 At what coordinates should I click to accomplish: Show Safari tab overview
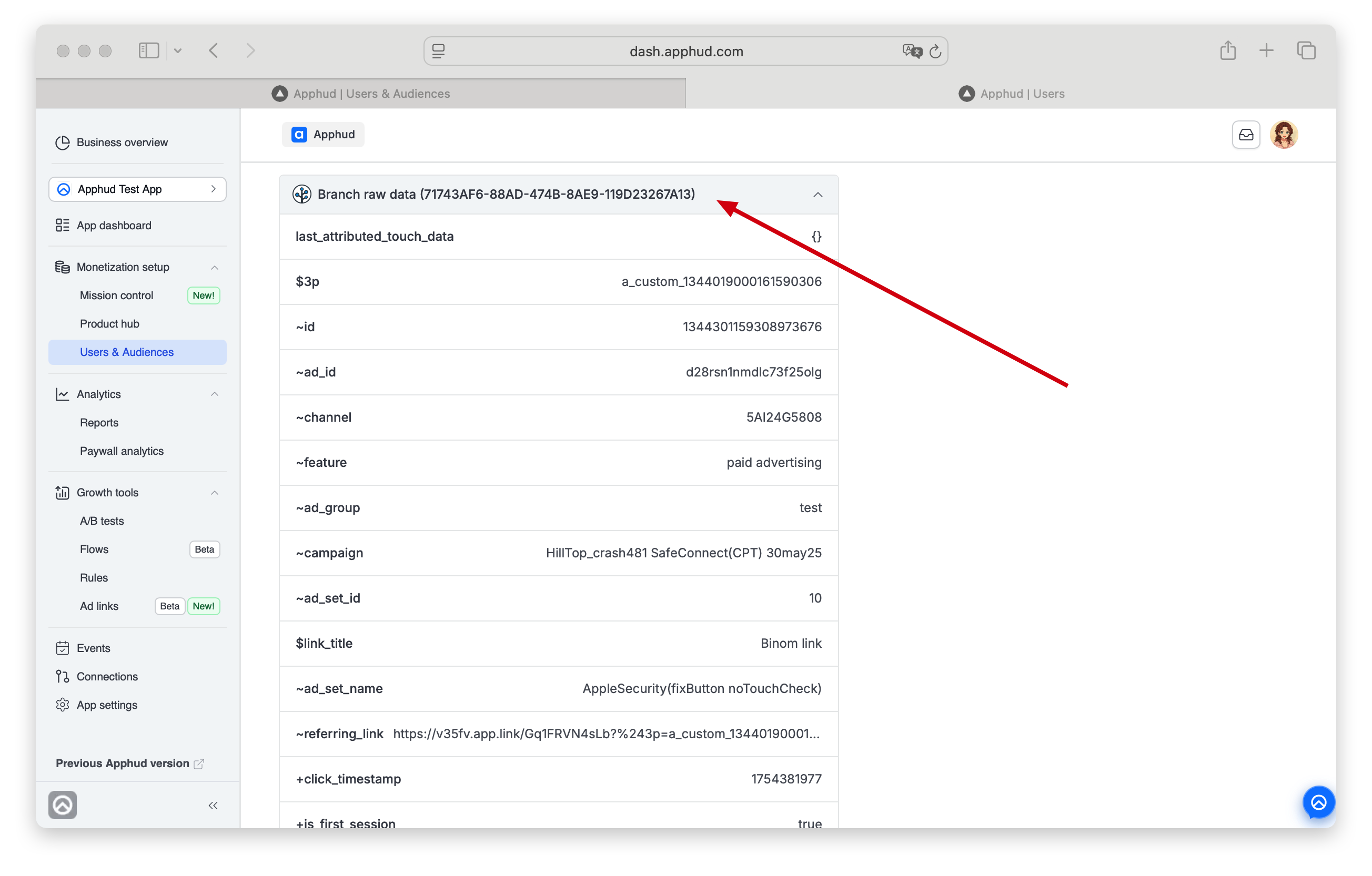pyautogui.click(x=1306, y=50)
